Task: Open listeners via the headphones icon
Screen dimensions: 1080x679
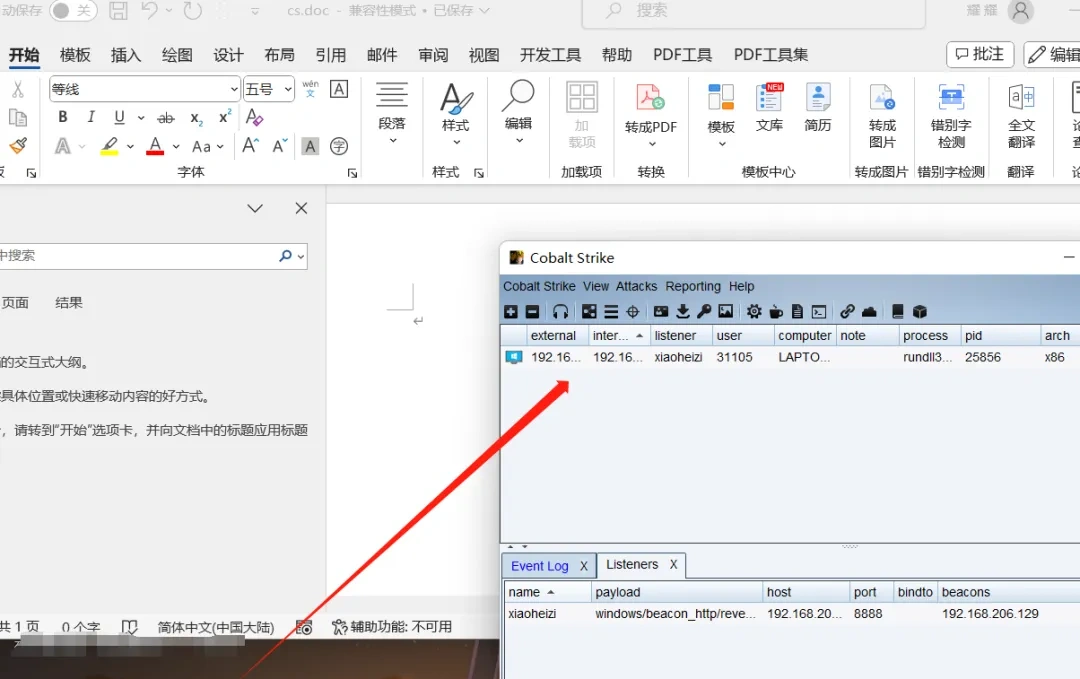Action: coord(561,312)
